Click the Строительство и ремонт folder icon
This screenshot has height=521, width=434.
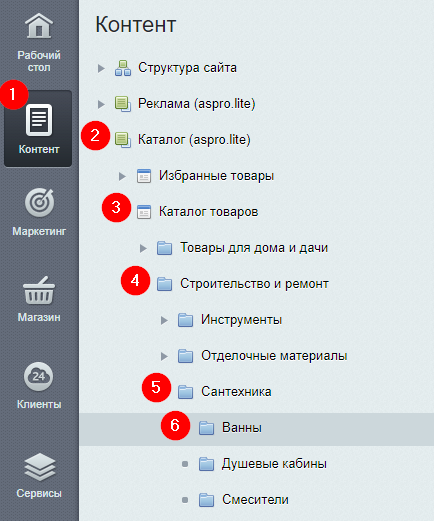[x=165, y=284]
